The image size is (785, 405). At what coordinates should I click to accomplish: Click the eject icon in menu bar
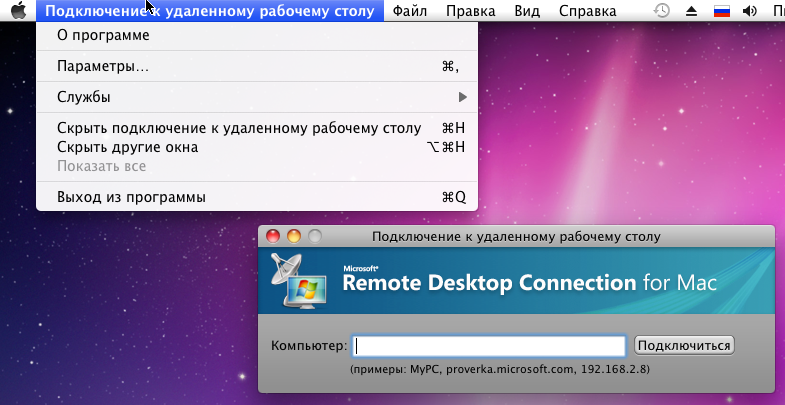click(x=691, y=11)
